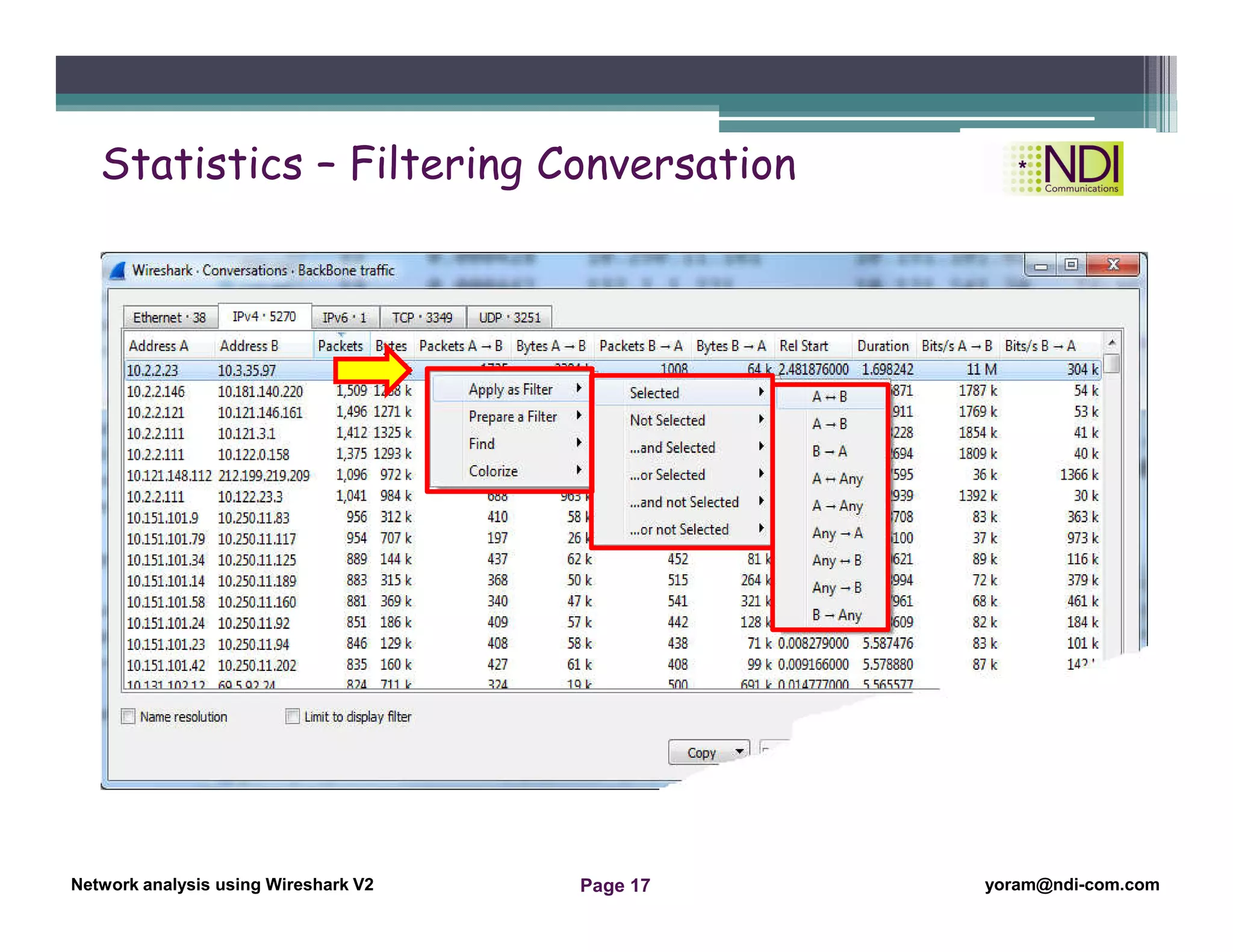Expand the Selected submenu entry

683,393
